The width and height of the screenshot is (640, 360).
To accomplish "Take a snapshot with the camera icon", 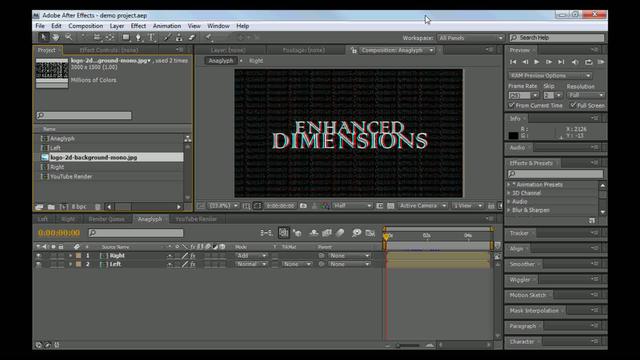I will pos(303,206).
